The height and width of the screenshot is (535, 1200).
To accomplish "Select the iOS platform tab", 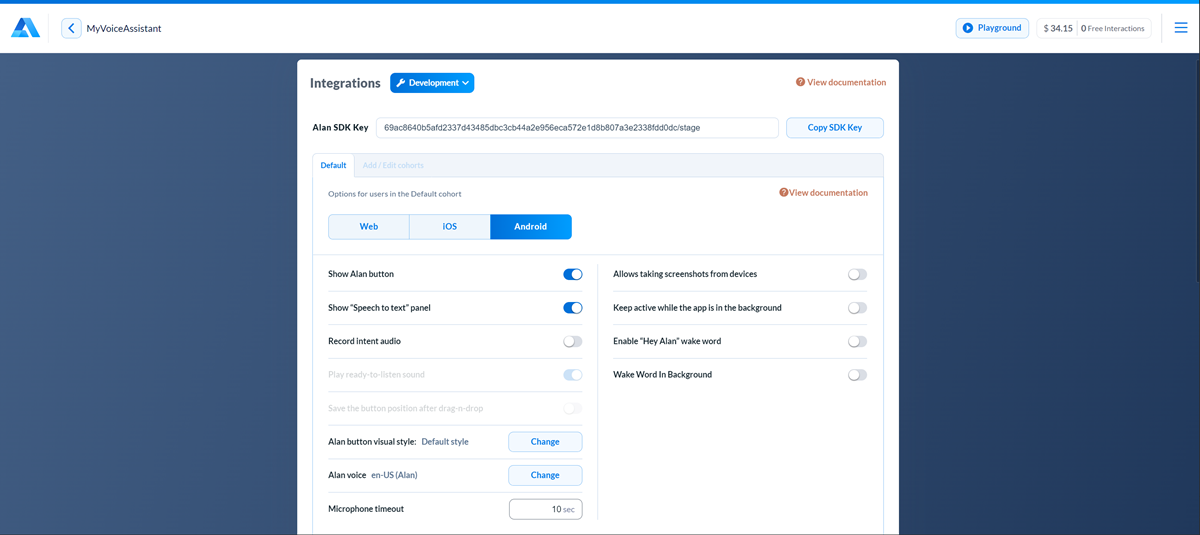I will [x=450, y=227].
